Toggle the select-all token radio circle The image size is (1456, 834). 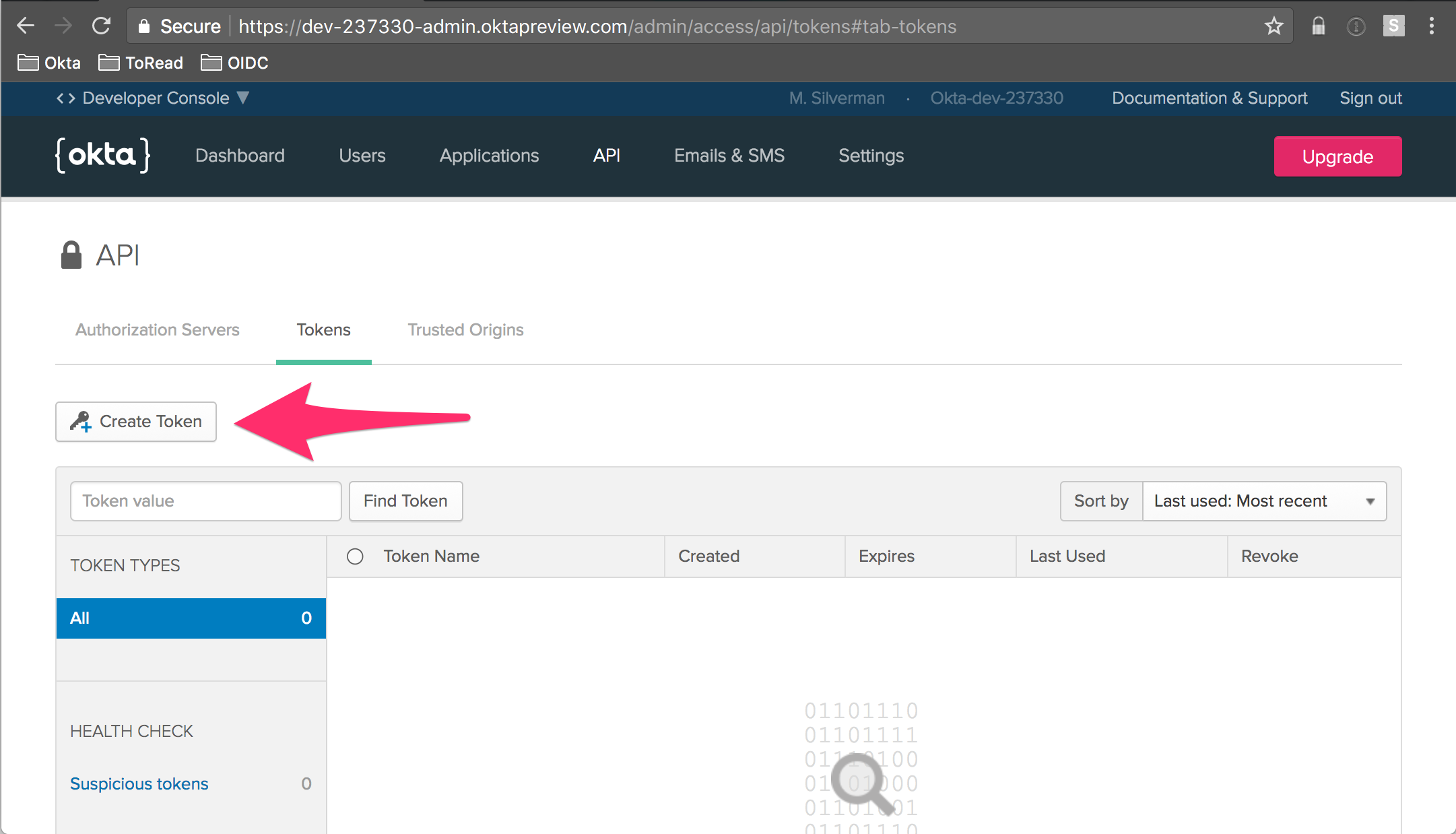click(355, 556)
